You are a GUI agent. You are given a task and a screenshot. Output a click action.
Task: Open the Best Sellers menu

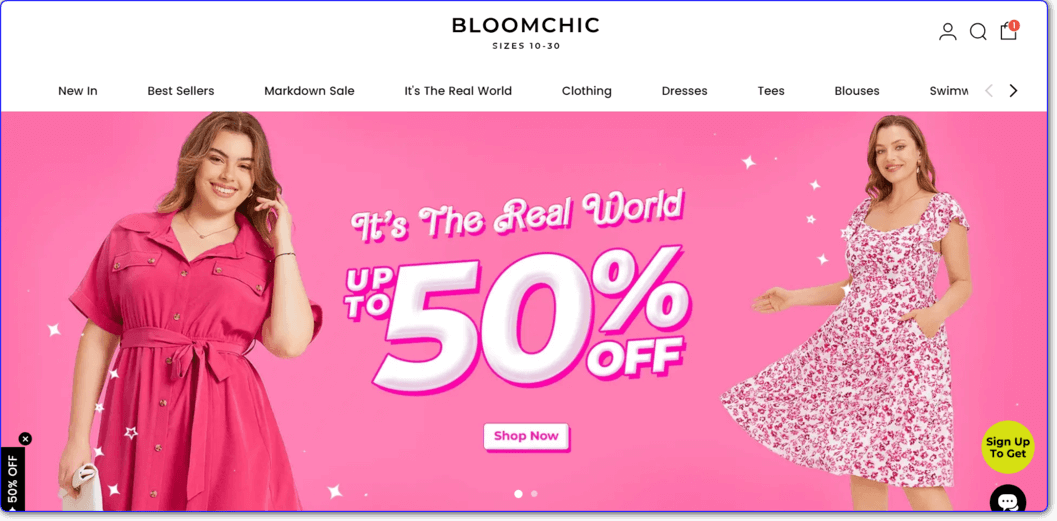pos(181,91)
